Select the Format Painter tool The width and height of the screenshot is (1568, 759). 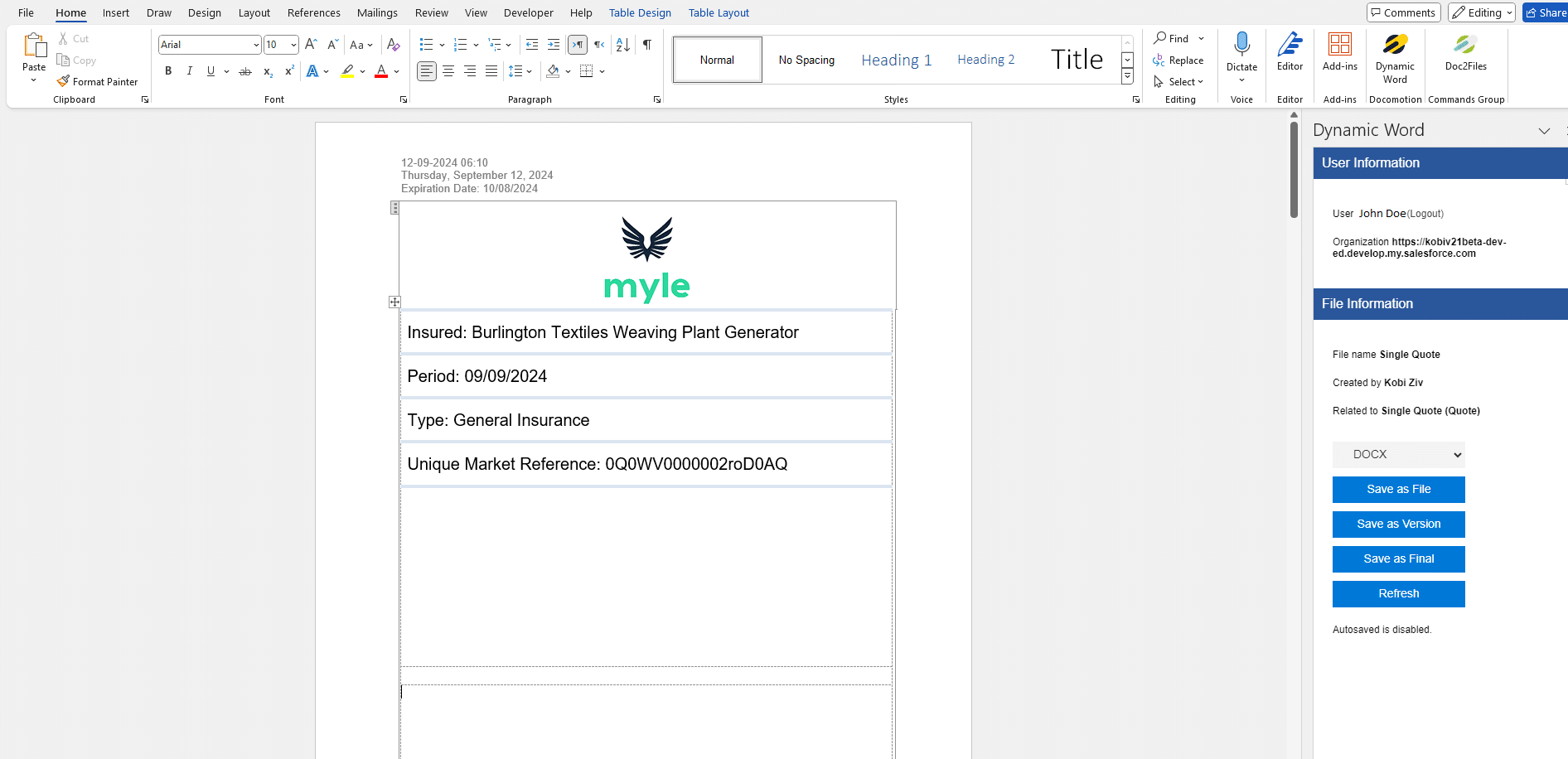point(99,81)
